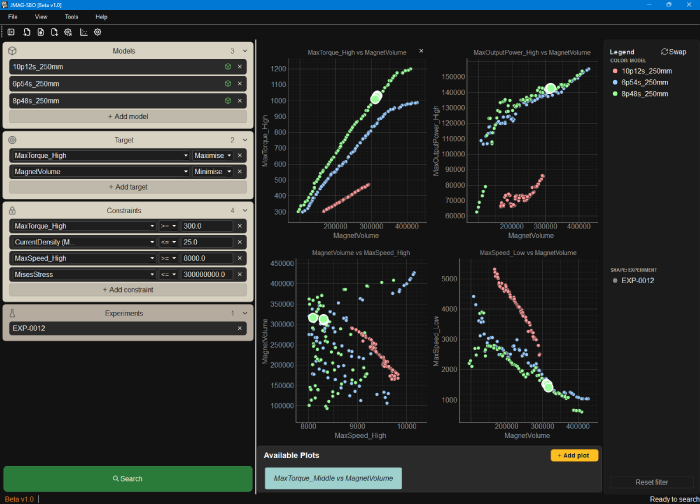Open the Maximise dropdown for MaxTorque_High
This screenshot has height=504, width=700.
click(213, 155)
